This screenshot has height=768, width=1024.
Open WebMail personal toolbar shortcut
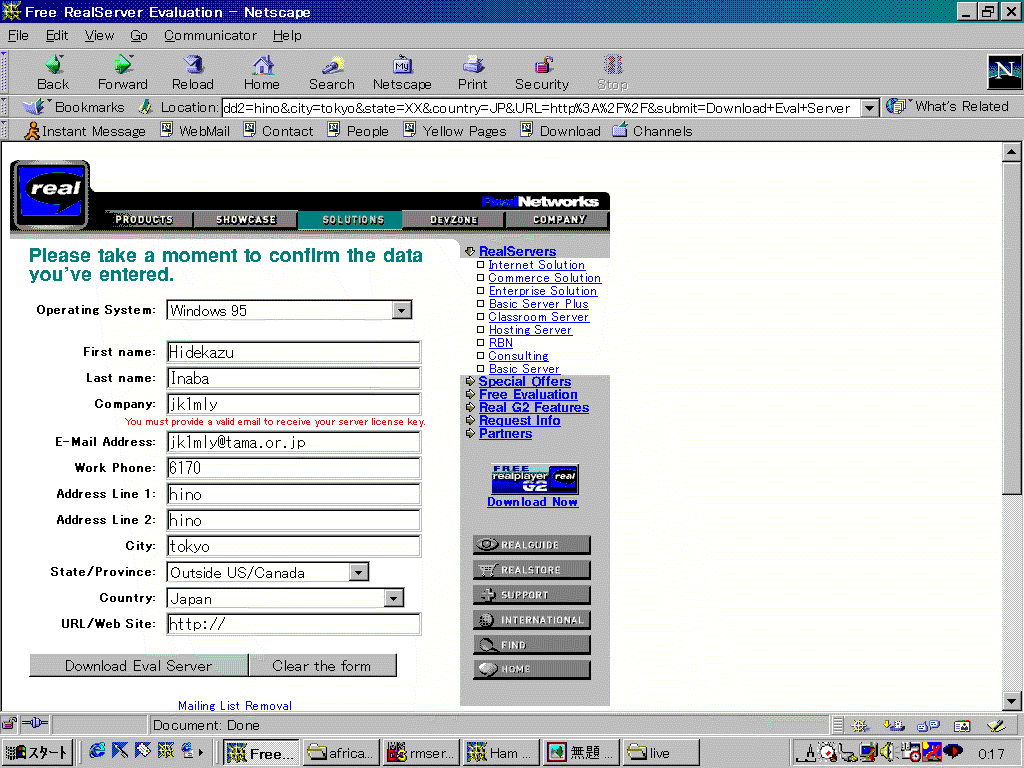195,131
